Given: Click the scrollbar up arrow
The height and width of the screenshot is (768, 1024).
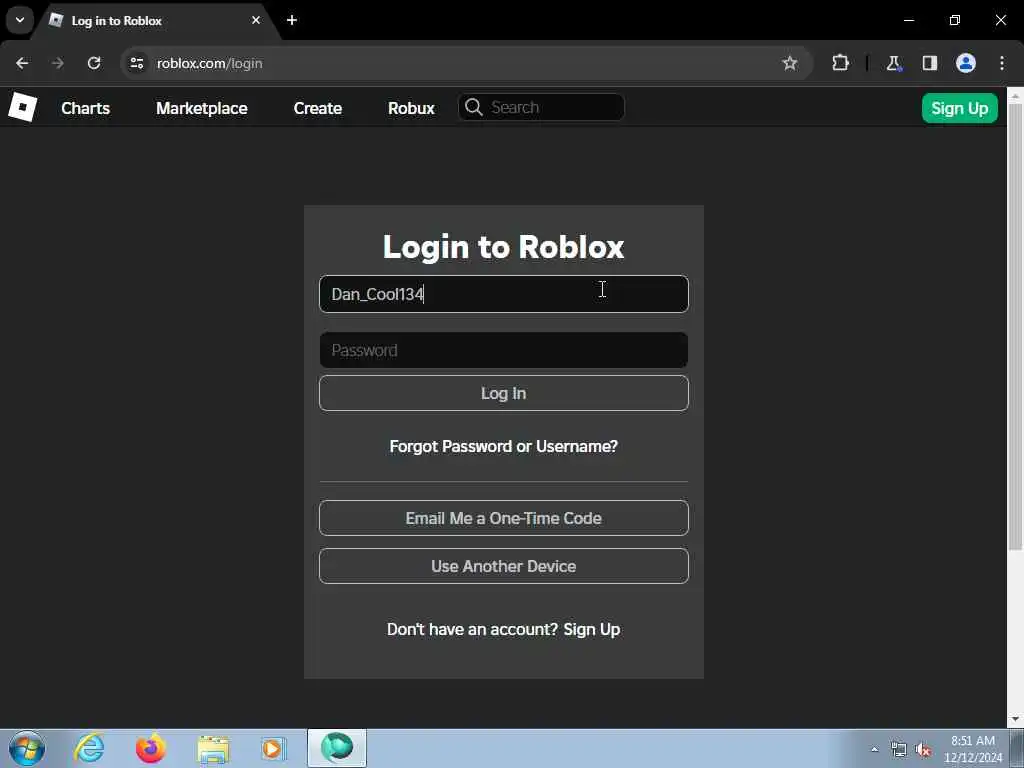Looking at the screenshot, I should click(x=1015, y=95).
